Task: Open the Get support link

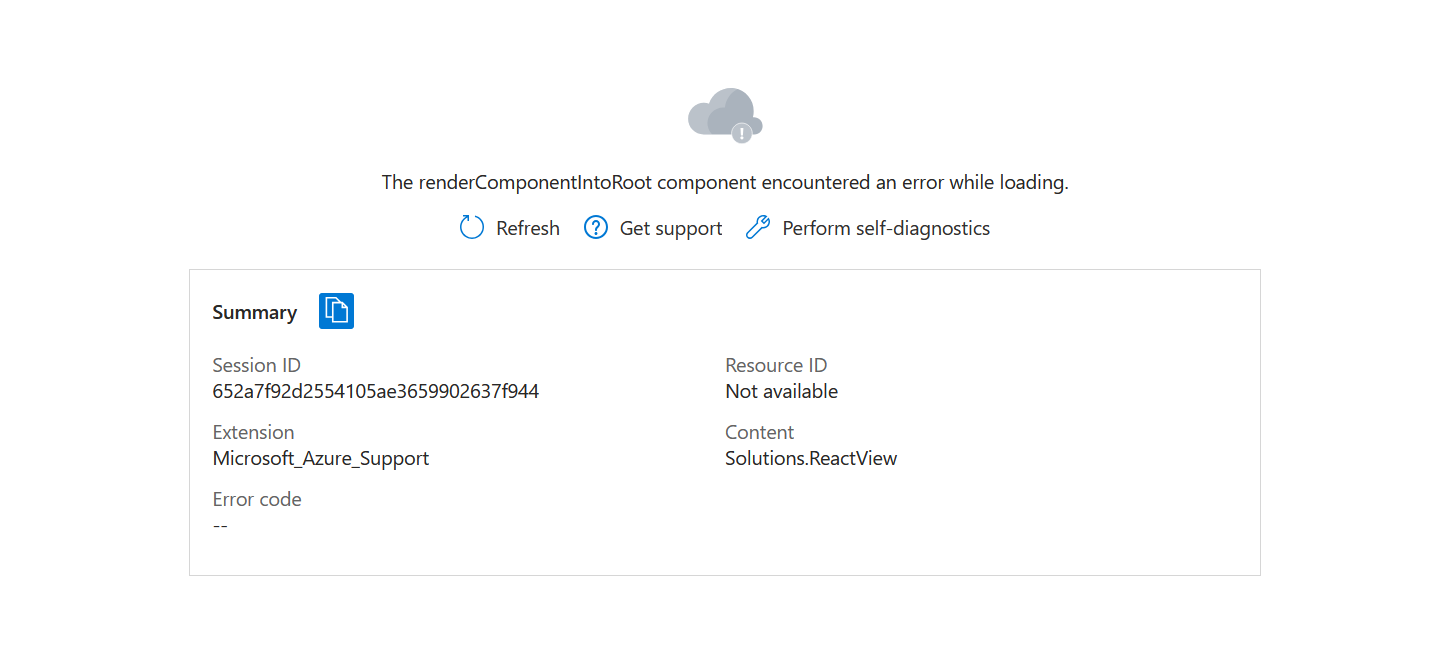Action: click(x=671, y=228)
